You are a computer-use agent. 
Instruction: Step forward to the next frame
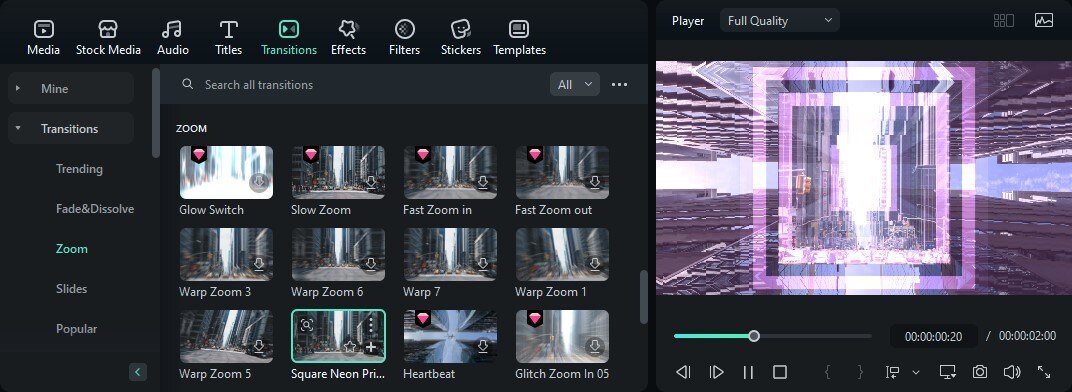point(716,372)
